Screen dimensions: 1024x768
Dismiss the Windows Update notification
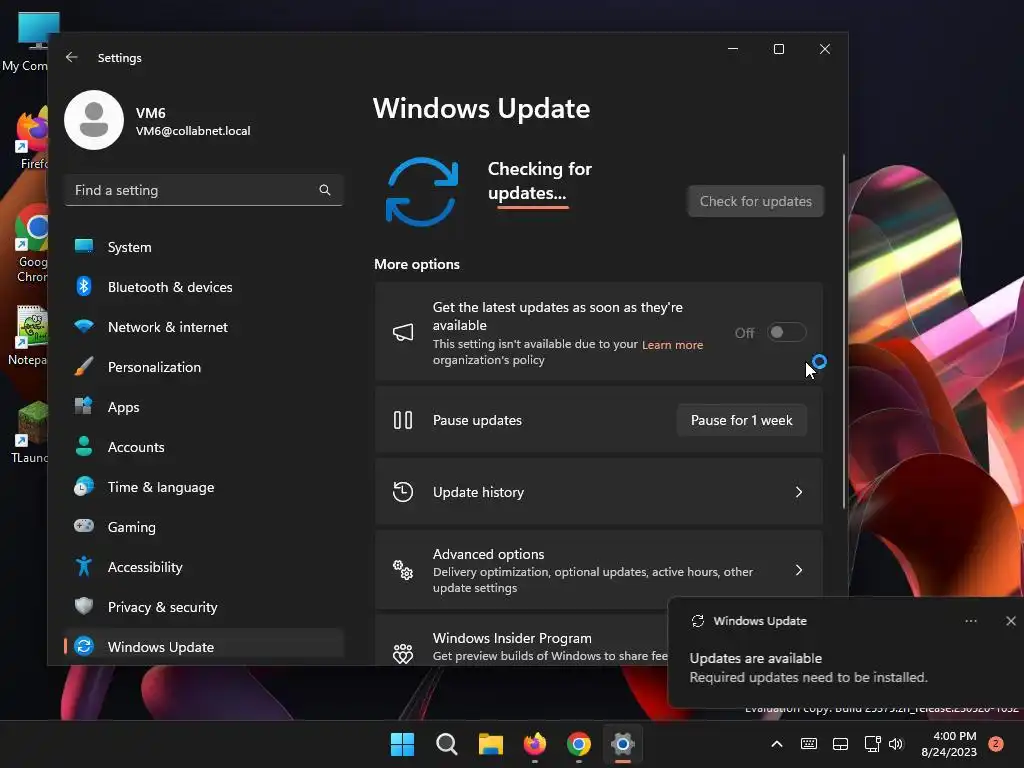[x=1011, y=621]
